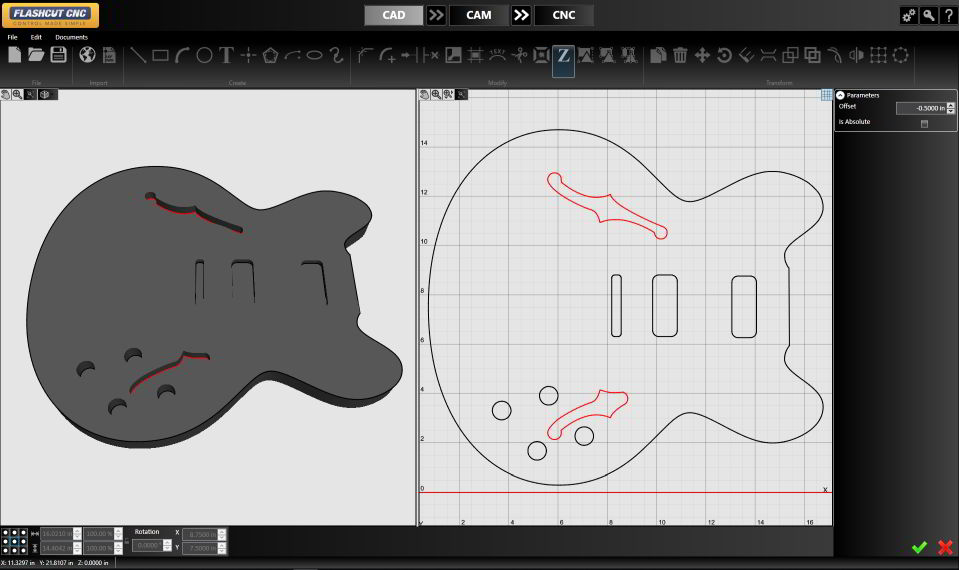Click the scissors trim tool
Image resolution: width=959 pixels, height=570 pixels.
pos(519,56)
